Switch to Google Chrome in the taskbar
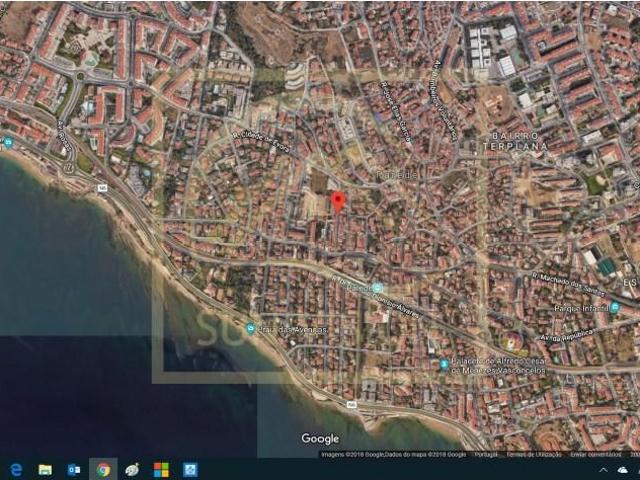The width and height of the screenshot is (640, 480). pos(103,469)
